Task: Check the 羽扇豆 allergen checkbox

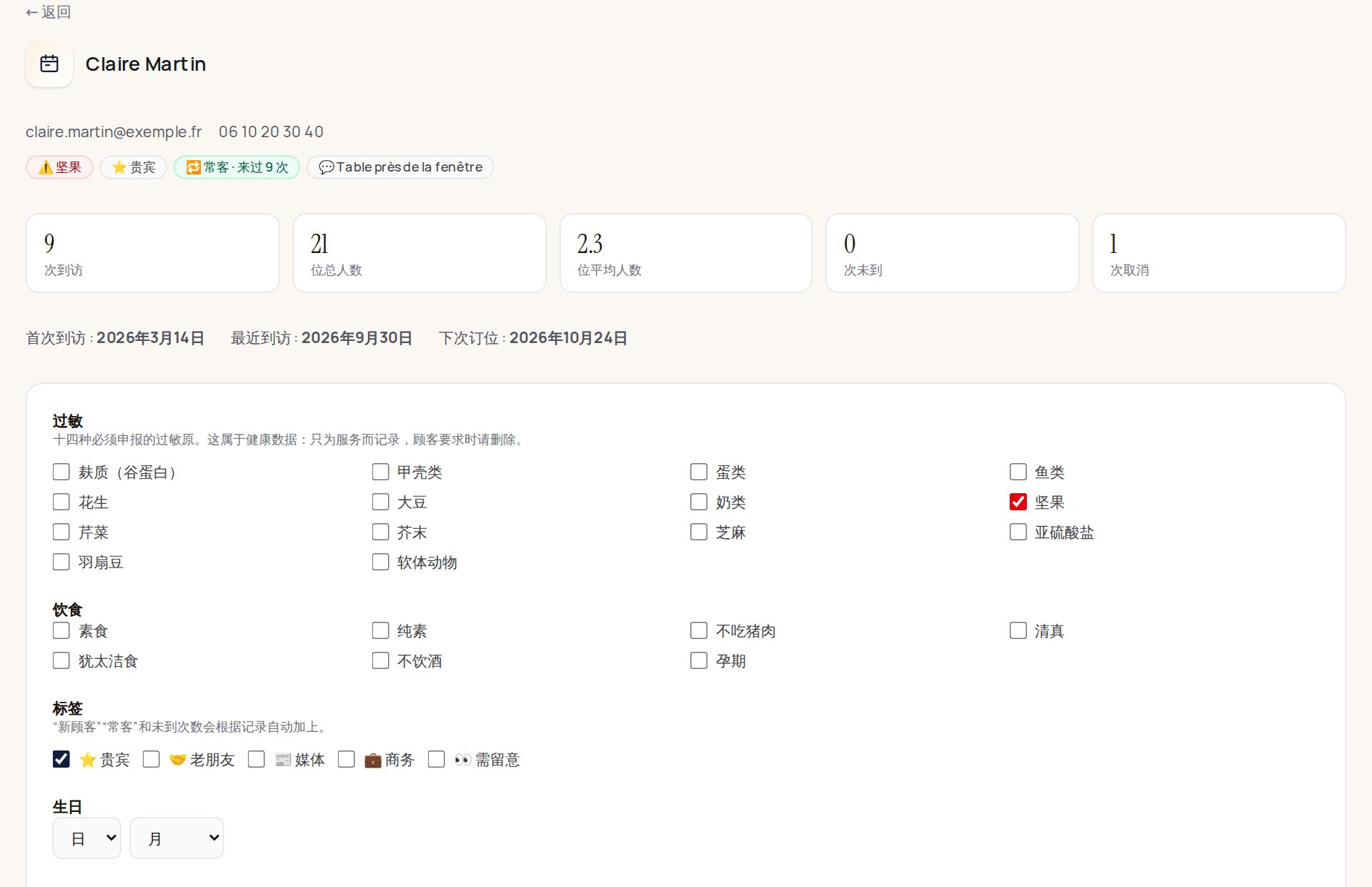Action: coord(61,562)
